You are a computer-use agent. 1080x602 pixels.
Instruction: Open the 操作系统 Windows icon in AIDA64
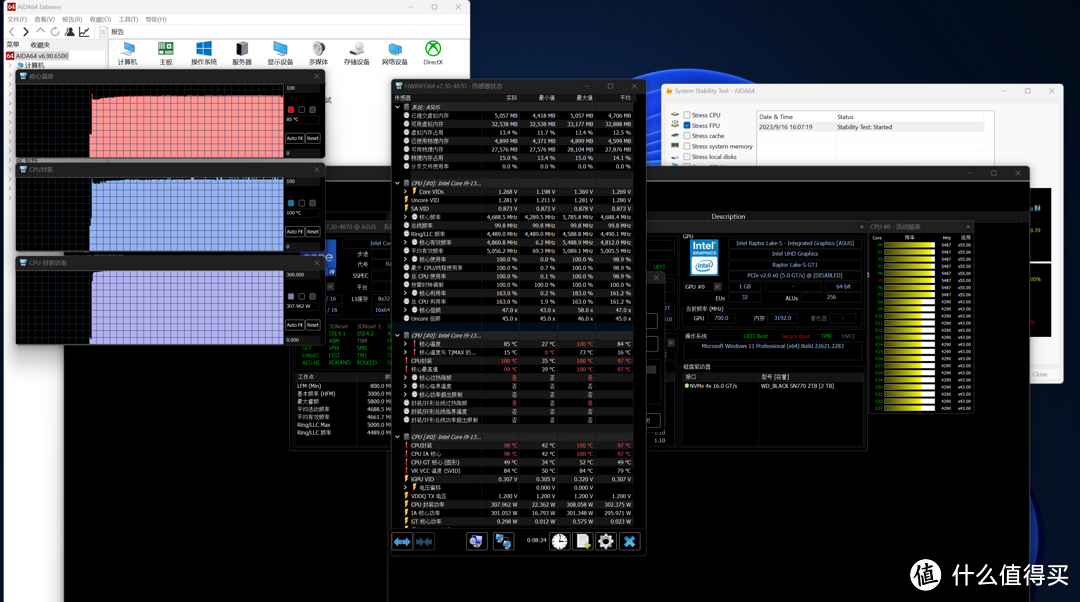204,53
